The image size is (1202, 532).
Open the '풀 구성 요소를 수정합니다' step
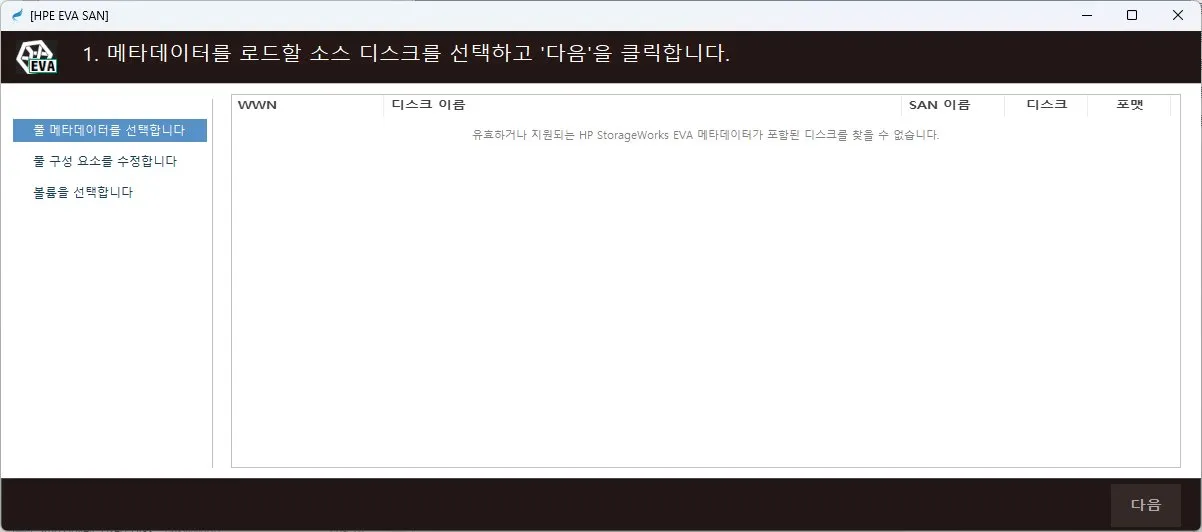click(x=105, y=161)
